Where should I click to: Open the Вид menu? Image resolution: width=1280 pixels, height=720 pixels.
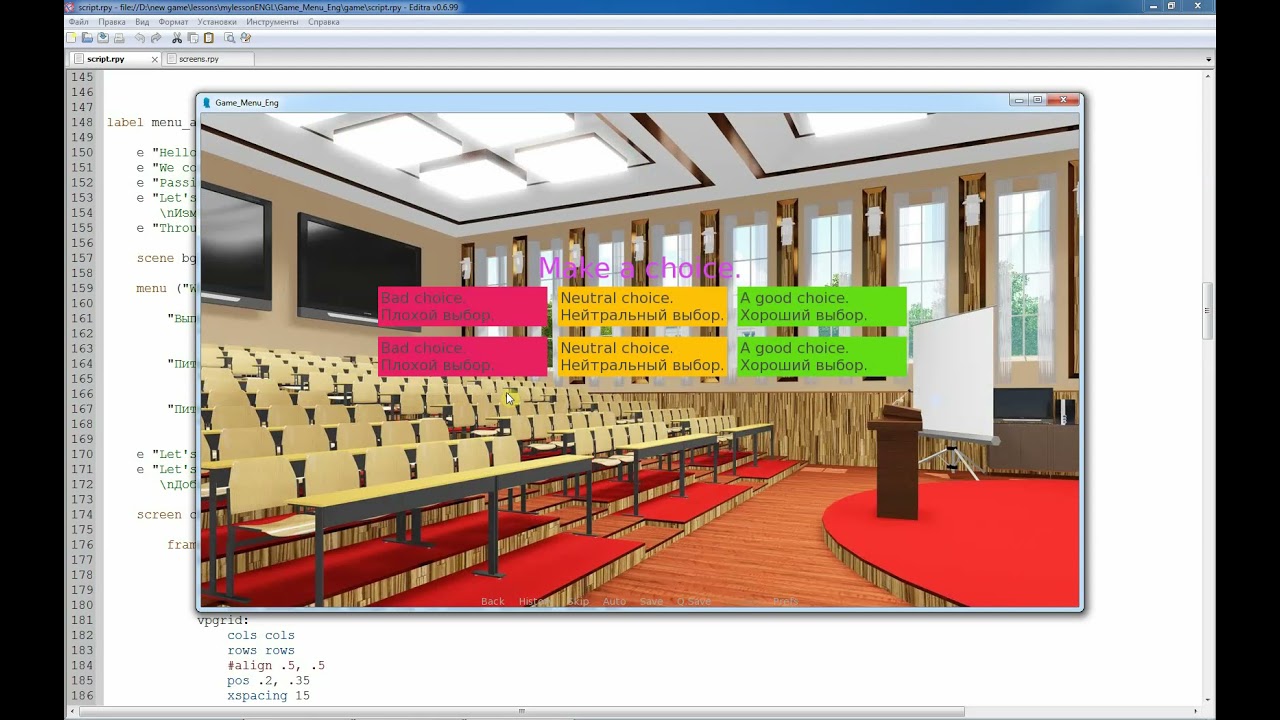click(142, 21)
